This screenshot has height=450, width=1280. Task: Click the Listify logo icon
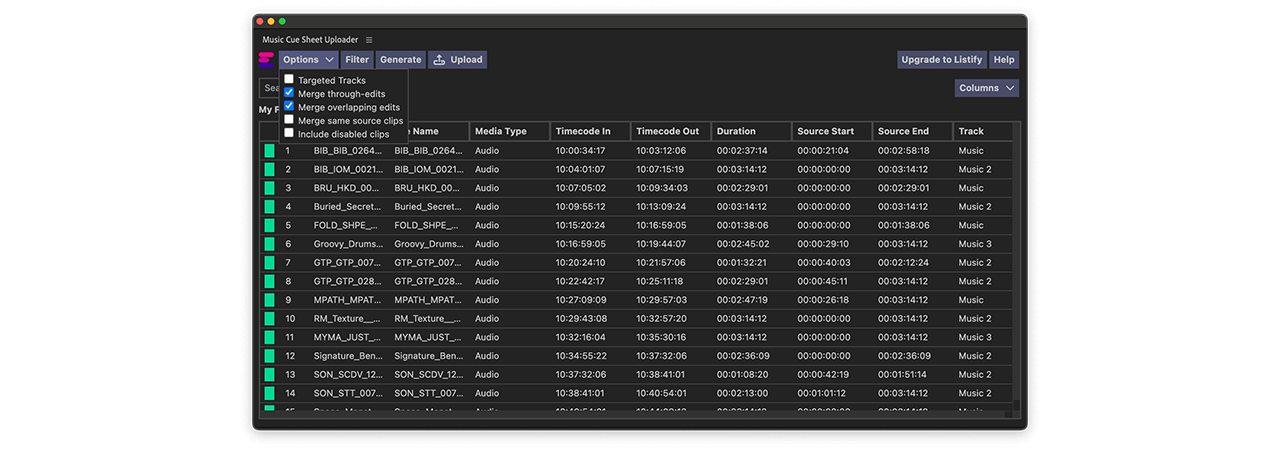tap(266, 60)
